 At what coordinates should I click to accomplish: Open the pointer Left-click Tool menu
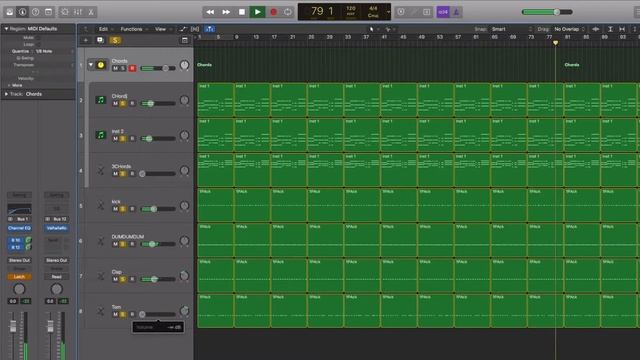(373, 29)
